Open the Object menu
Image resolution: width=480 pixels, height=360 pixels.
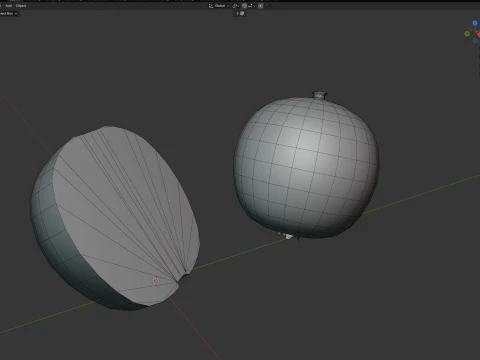point(21,6)
